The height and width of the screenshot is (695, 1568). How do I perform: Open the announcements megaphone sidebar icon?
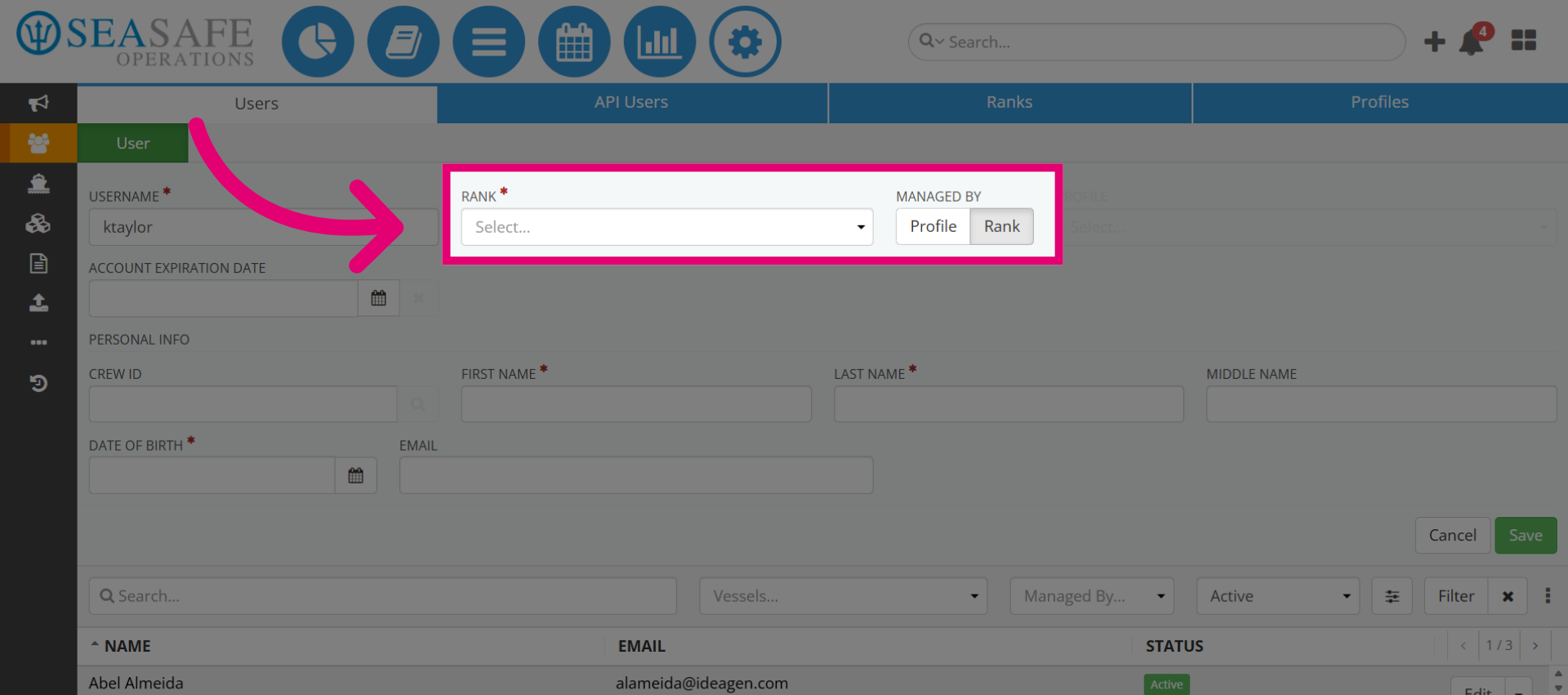(38, 103)
